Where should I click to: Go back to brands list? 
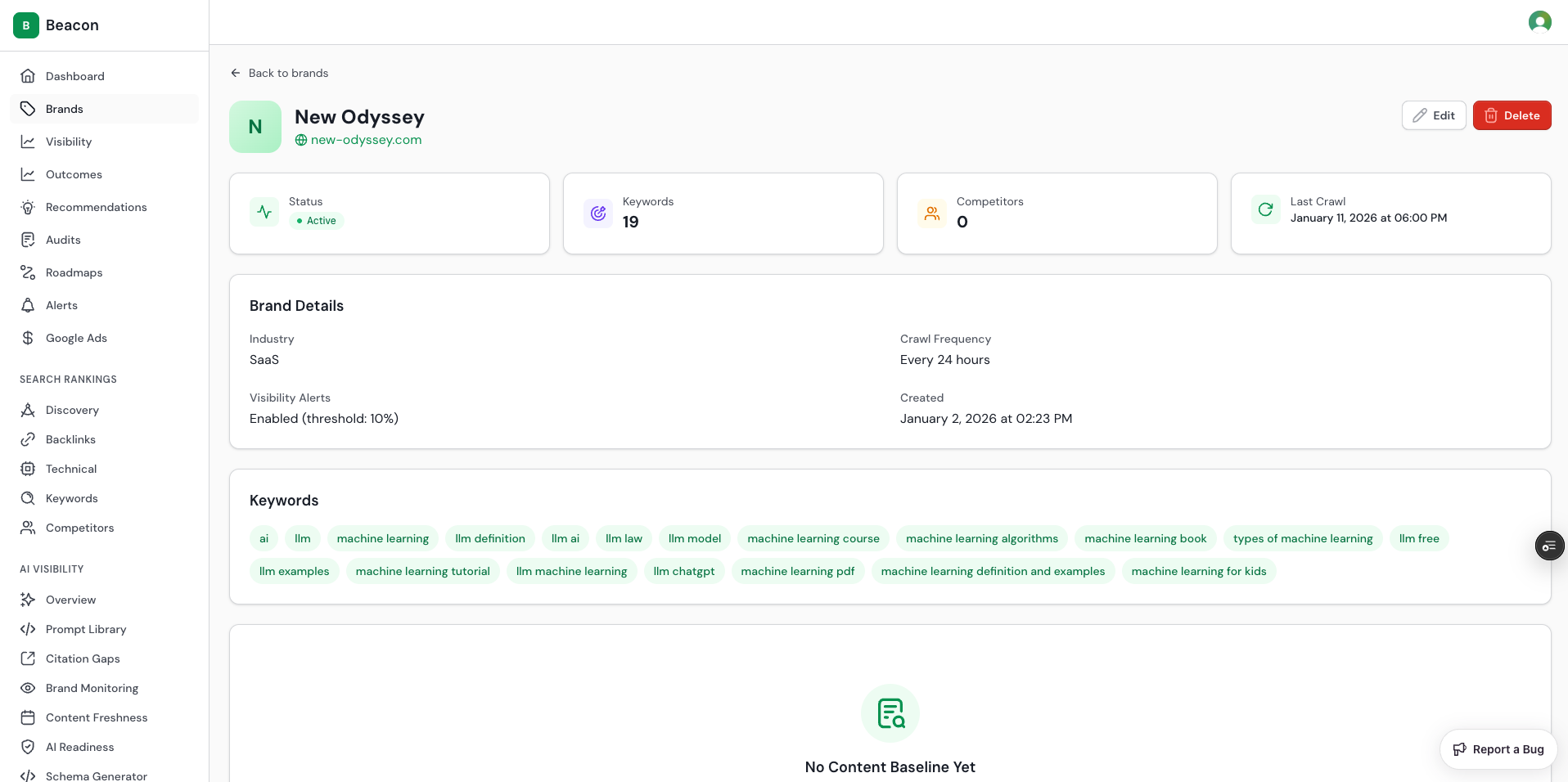pyautogui.click(x=279, y=73)
